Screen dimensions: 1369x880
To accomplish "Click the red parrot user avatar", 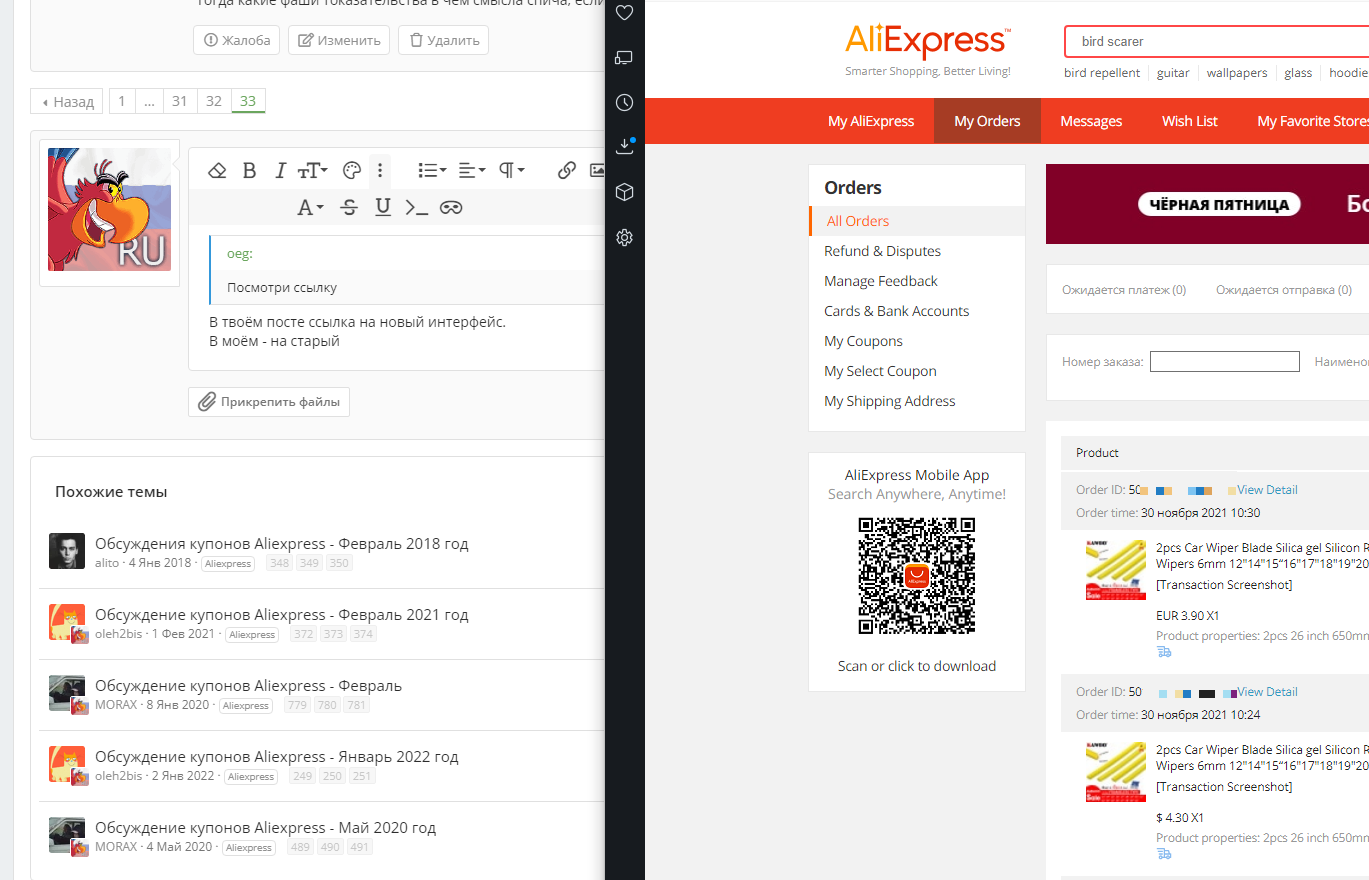I will pyautogui.click(x=110, y=209).
